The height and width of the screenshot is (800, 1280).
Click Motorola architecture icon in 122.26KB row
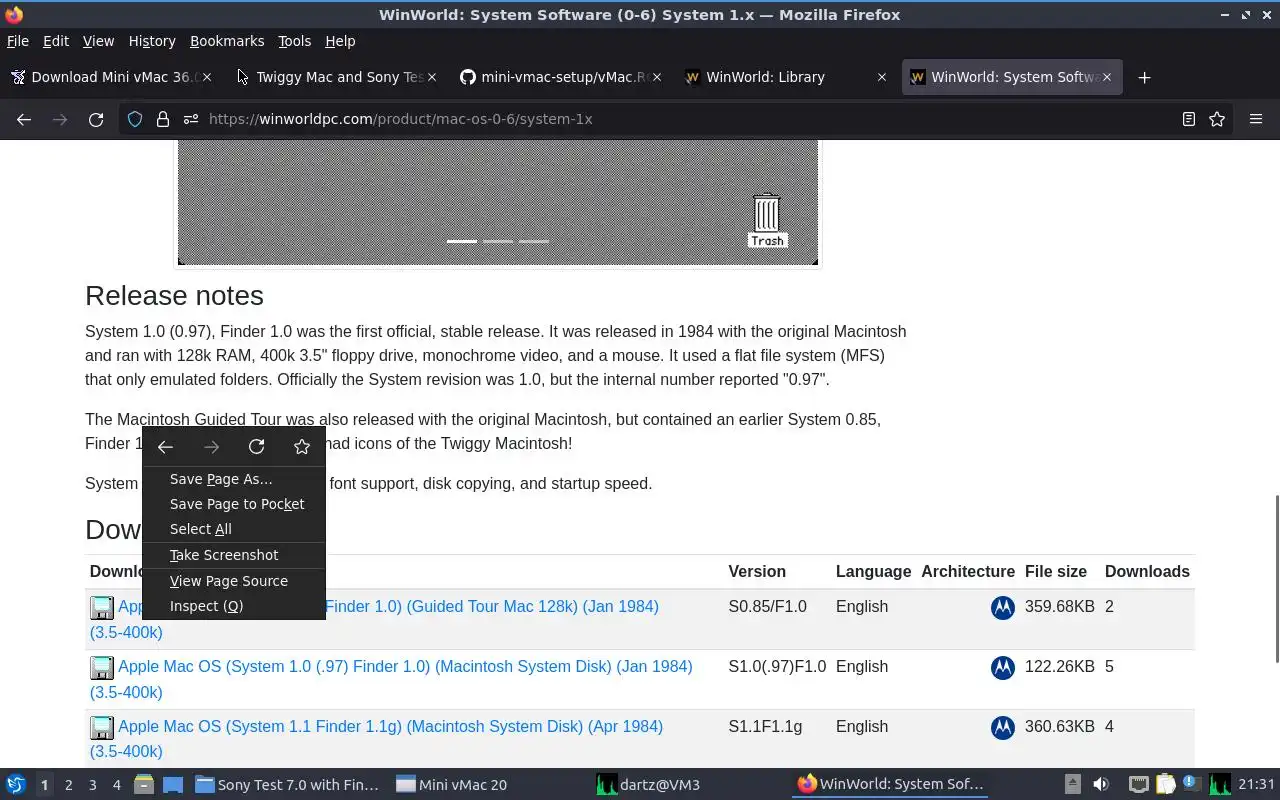pos(1002,667)
